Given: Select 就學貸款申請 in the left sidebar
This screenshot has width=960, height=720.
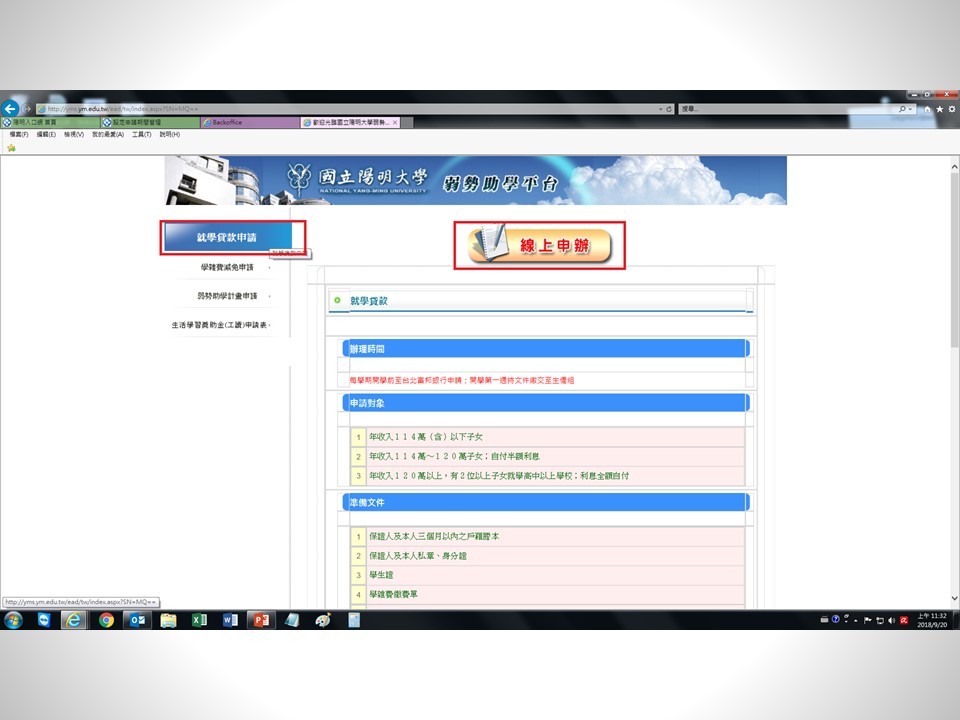Looking at the screenshot, I should coord(227,237).
